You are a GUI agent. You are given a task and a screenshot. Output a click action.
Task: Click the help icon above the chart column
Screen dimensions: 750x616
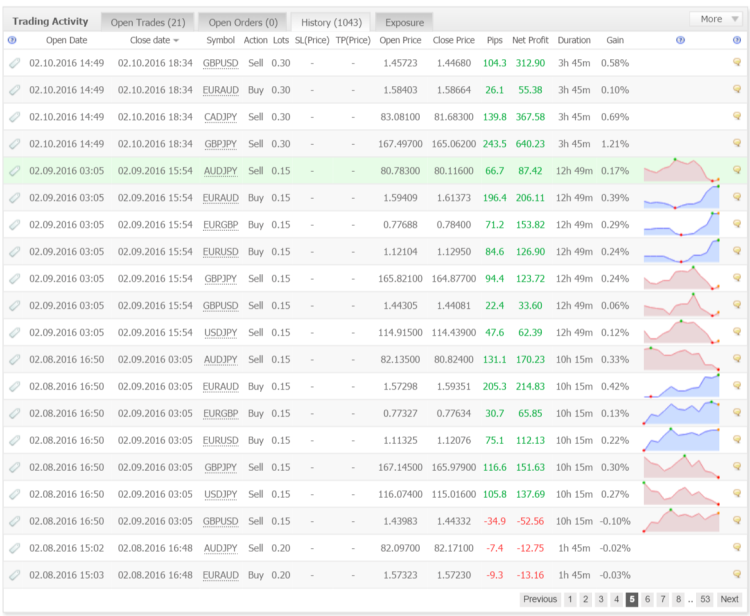coord(680,40)
